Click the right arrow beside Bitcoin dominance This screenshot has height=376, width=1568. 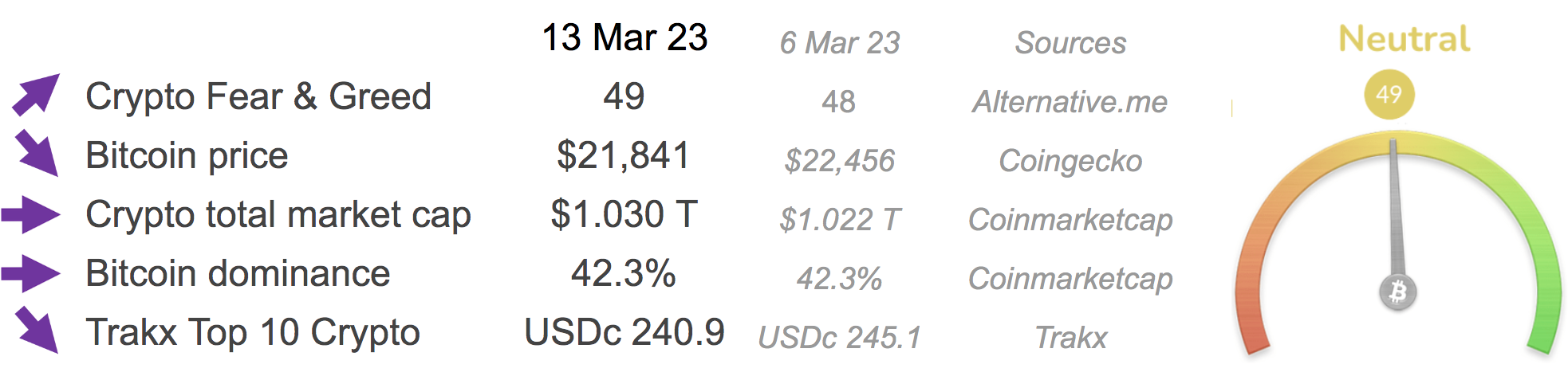coord(31,273)
